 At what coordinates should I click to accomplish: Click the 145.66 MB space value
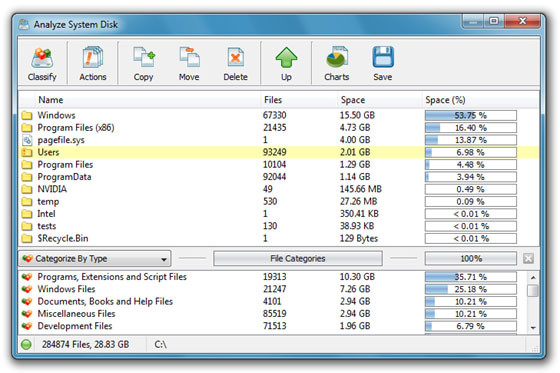coord(360,189)
